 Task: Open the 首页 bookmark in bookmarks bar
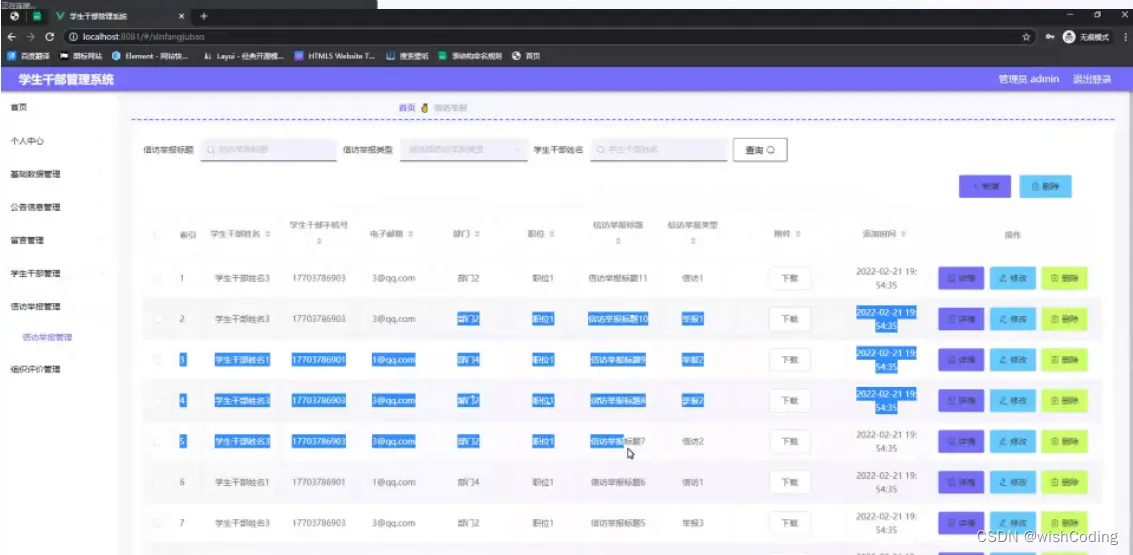pyautogui.click(x=526, y=56)
